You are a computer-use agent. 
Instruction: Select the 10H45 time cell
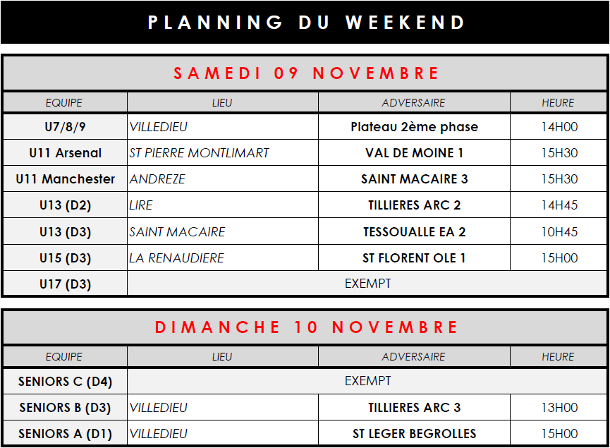559,231
